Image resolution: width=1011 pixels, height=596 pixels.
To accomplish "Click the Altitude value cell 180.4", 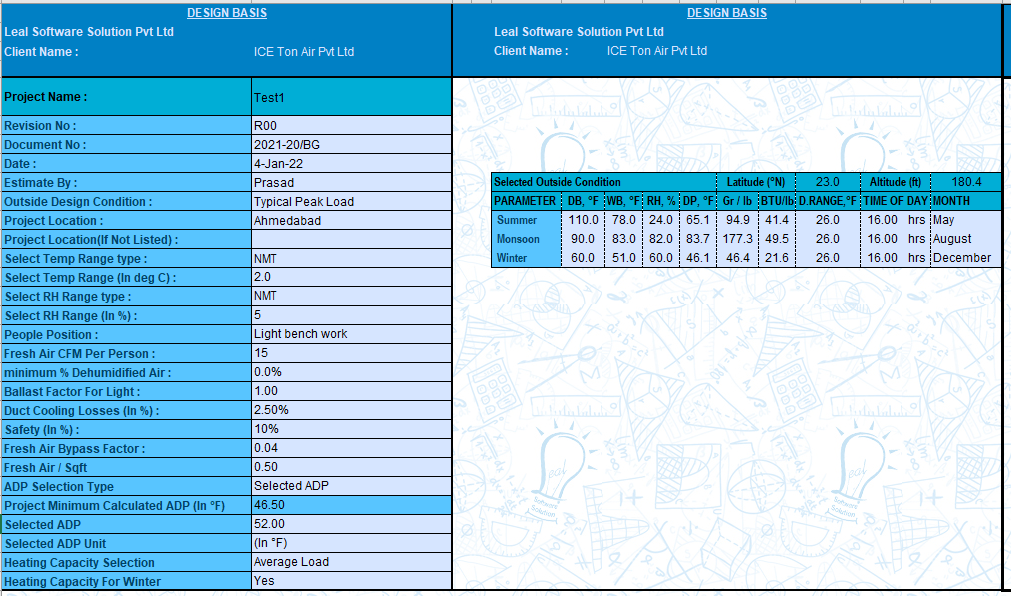I will (965, 182).
